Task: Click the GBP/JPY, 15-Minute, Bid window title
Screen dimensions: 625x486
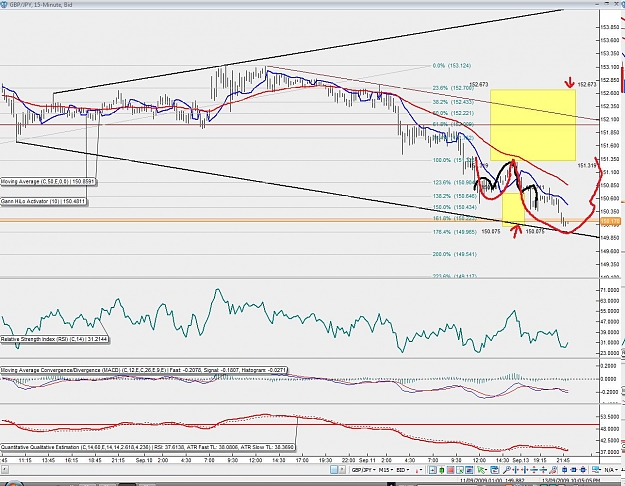Action: click(41, 5)
